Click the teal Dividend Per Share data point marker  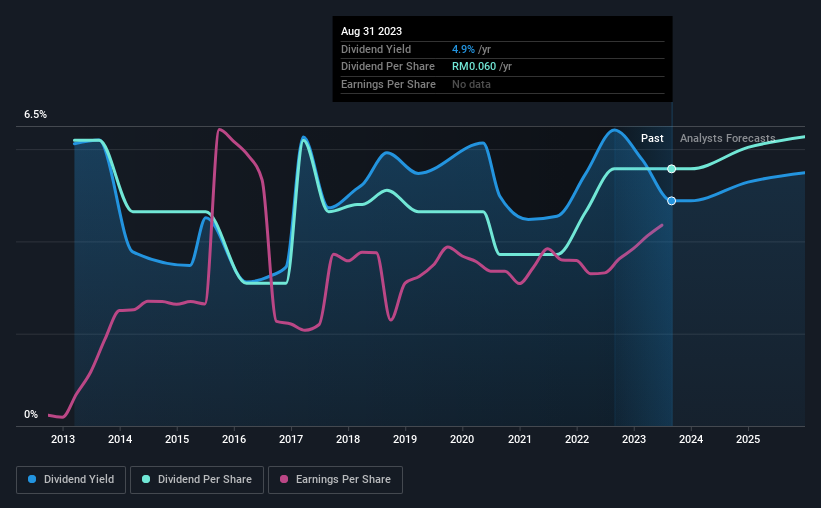[671, 169]
